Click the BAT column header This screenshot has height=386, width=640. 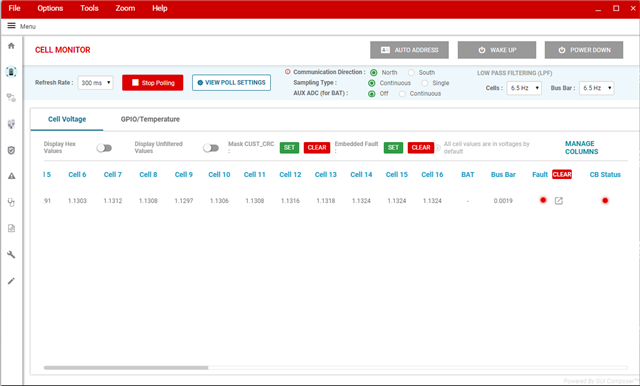tap(468, 175)
